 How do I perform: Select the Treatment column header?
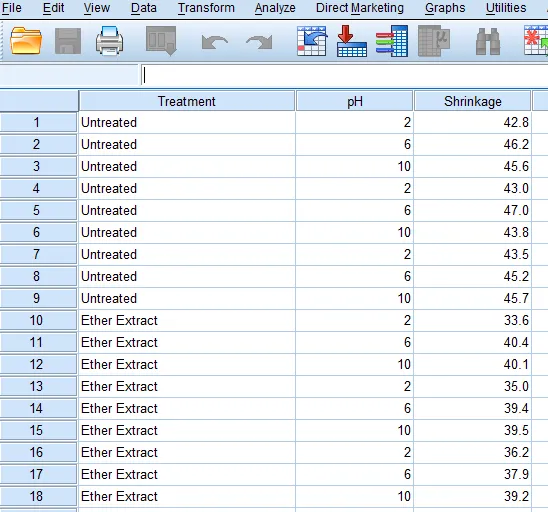[x=187, y=101]
